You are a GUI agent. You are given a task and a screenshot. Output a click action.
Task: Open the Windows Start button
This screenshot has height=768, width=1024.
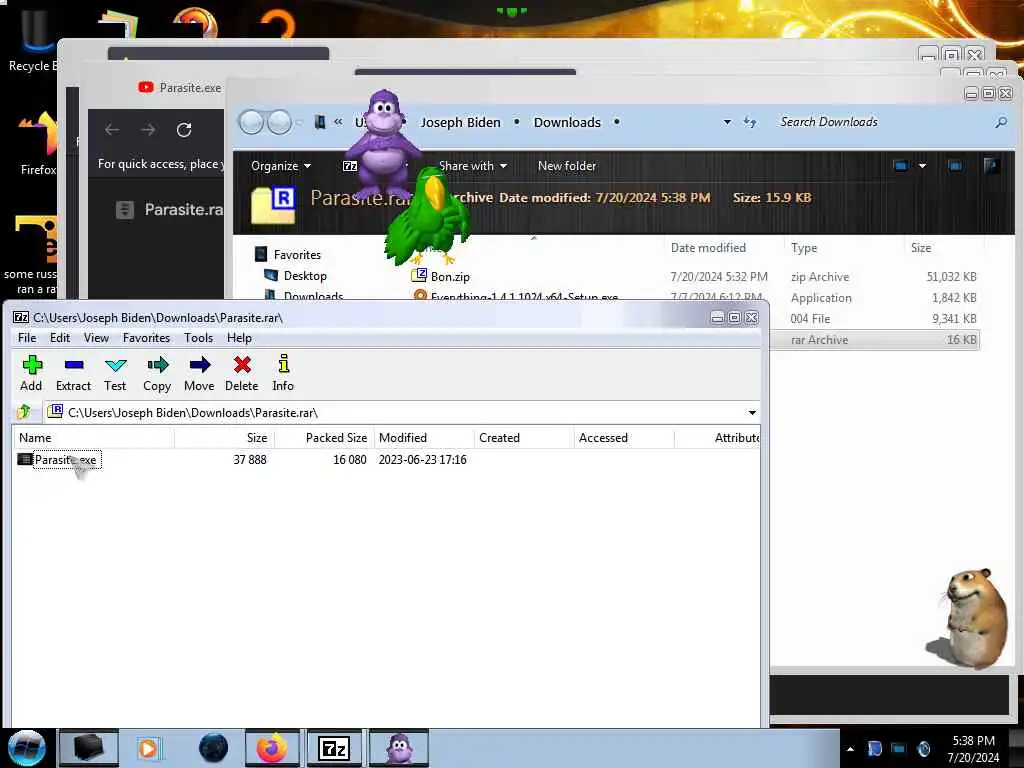click(x=27, y=748)
